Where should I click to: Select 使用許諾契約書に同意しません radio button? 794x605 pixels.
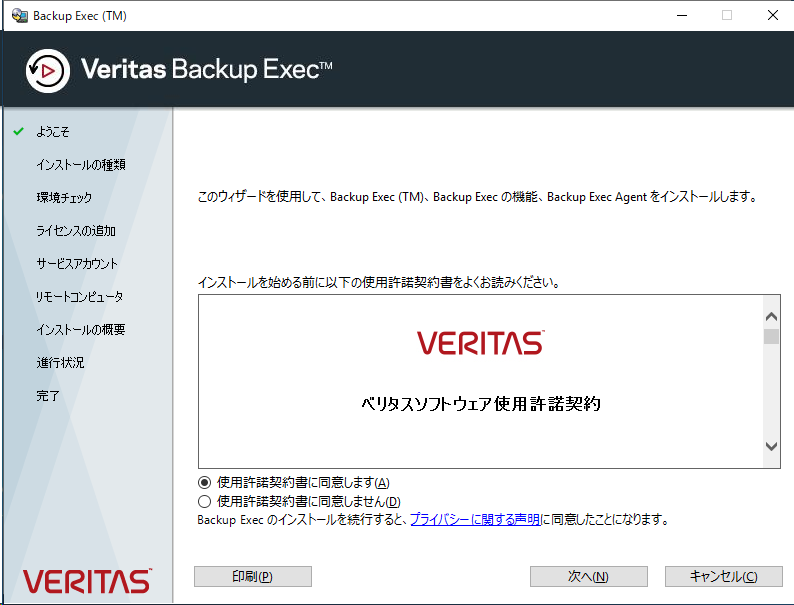[x=204, y=502]
